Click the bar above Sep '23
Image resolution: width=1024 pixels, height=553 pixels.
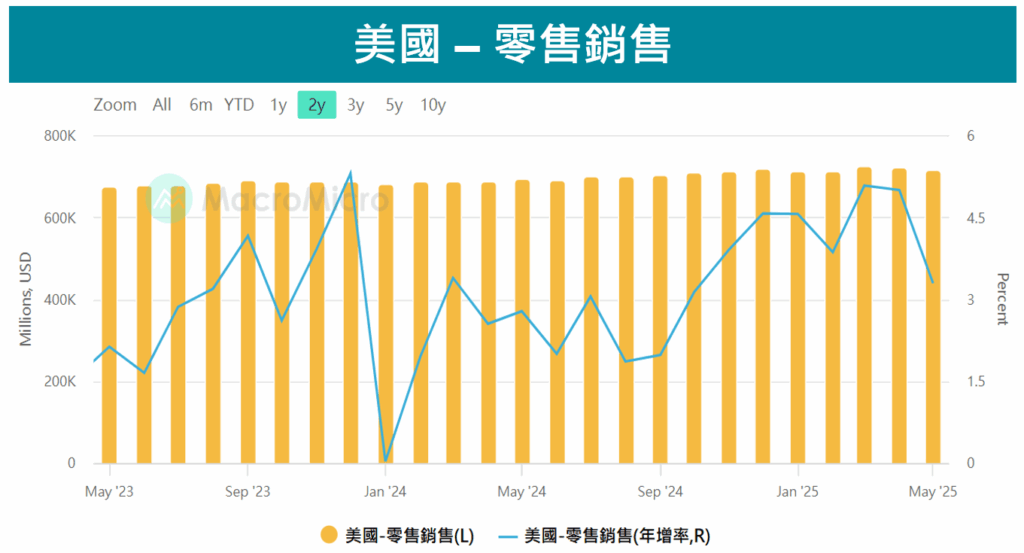tap(248, 323)
